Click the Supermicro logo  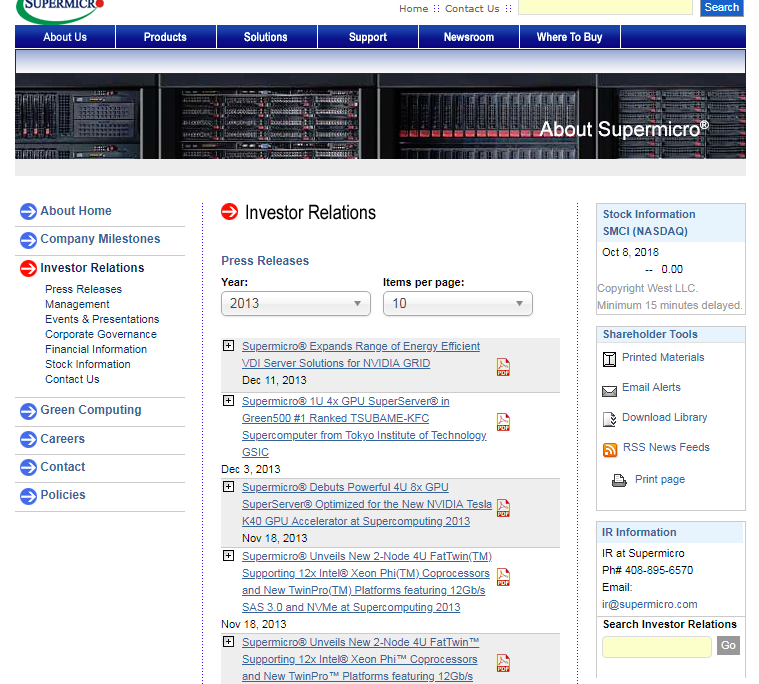pyautogui.click(x=60, y=10)
